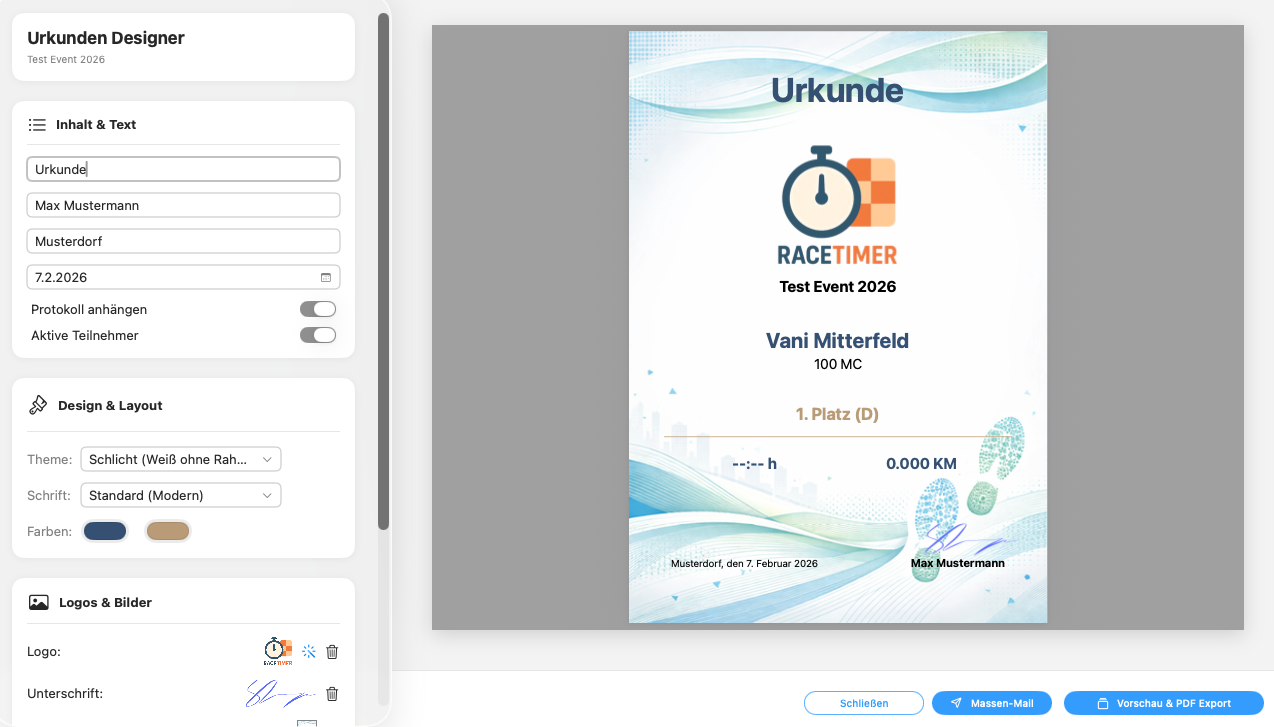Open the calendar picker in date field
Viewport: 1274px width, 727px height.
pyautogui.click(x=326, y=277)
